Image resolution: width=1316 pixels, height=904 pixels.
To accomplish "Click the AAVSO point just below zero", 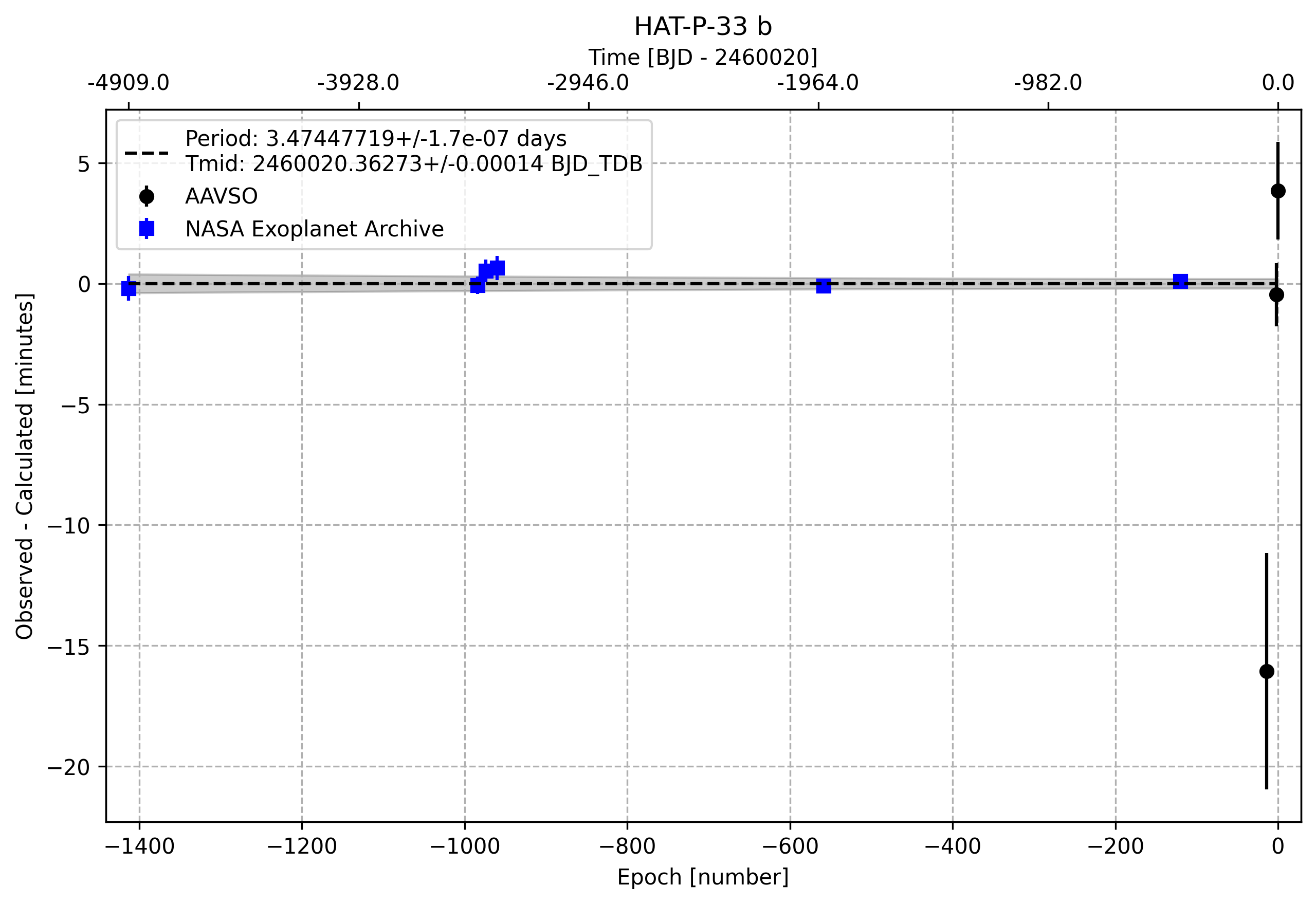I will [1277, 294].
